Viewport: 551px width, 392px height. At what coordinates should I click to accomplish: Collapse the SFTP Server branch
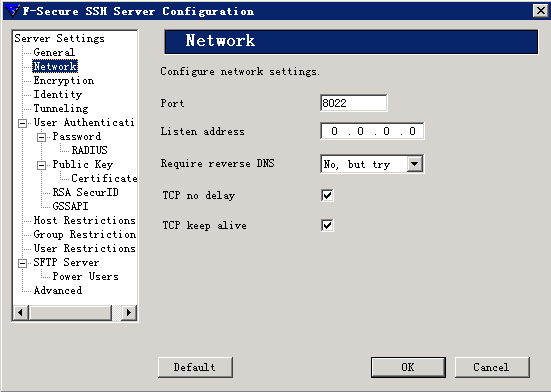pyautogui.click(x=22, y=263)
